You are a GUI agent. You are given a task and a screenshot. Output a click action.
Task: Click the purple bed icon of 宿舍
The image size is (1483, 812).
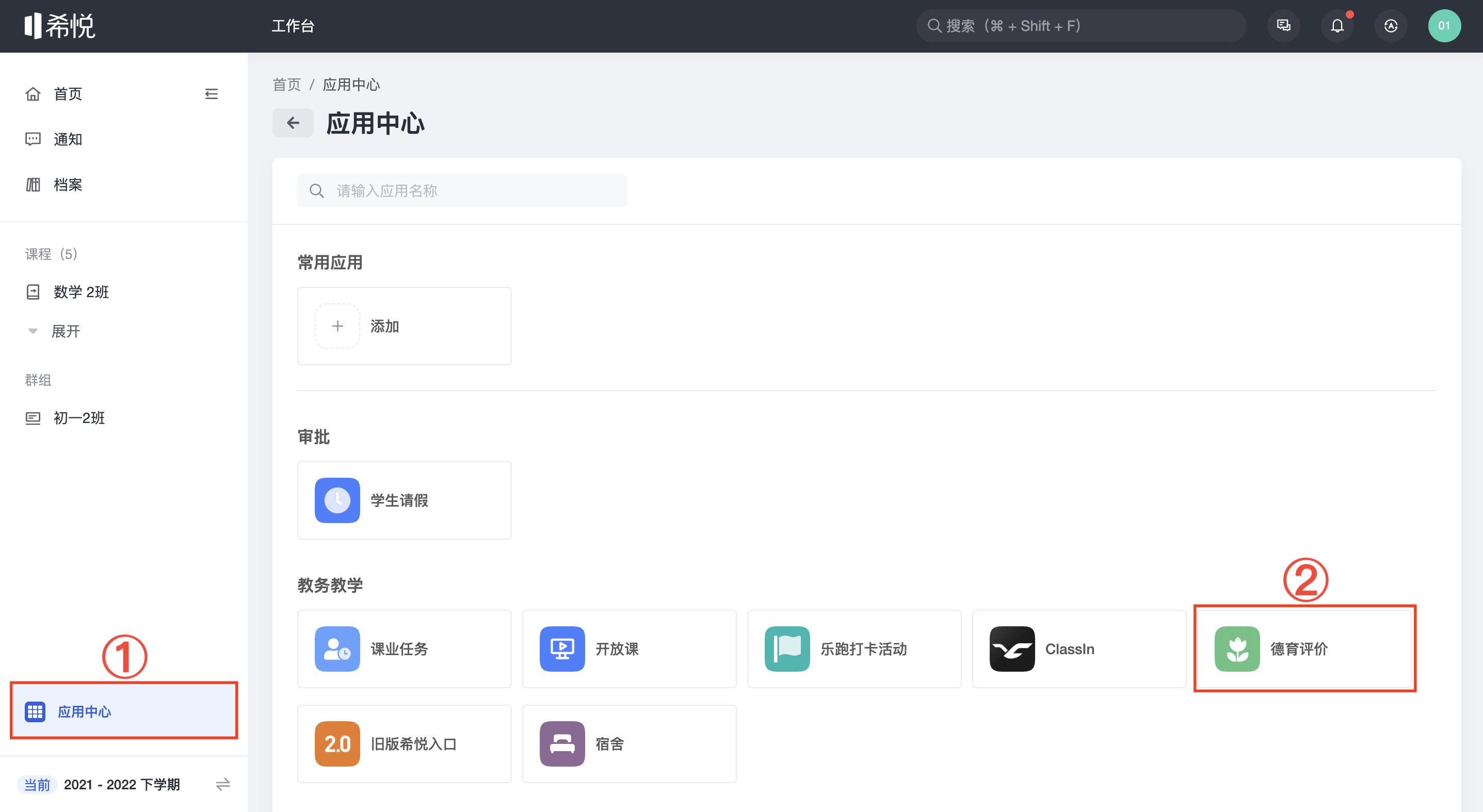562,744
